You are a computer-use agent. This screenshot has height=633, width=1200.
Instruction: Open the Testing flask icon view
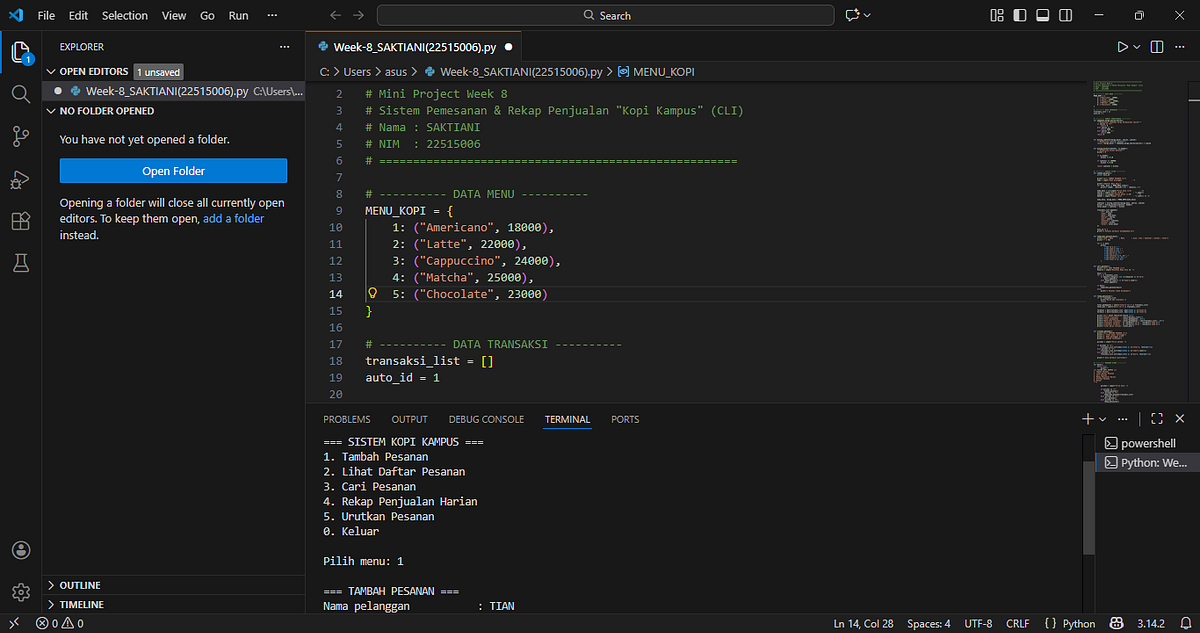[20, 264]
